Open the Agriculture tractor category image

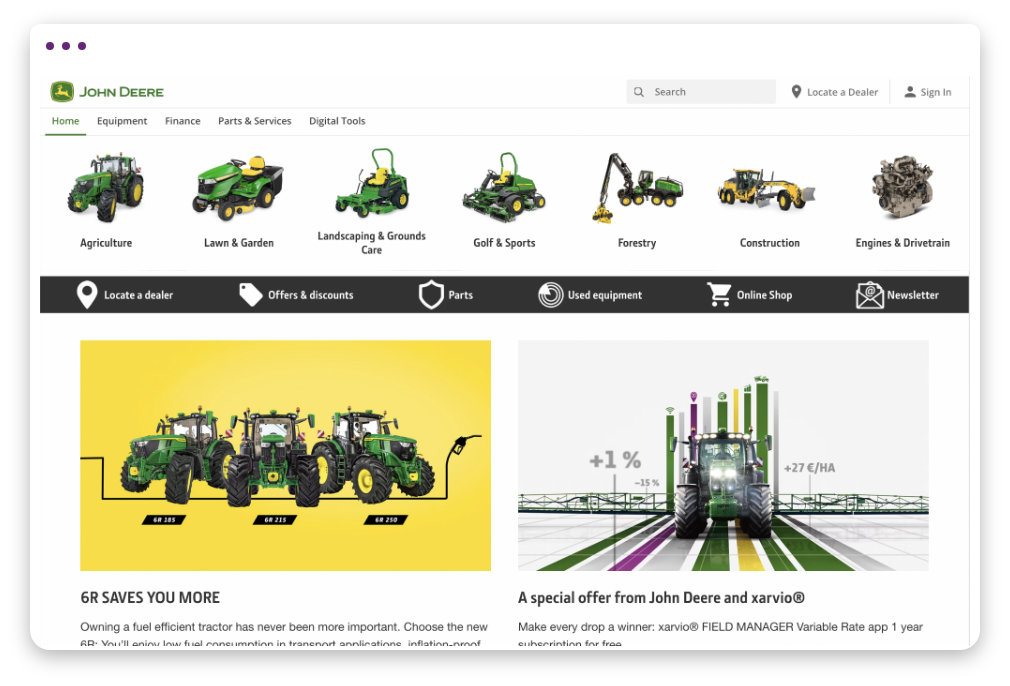pos(106,187)
